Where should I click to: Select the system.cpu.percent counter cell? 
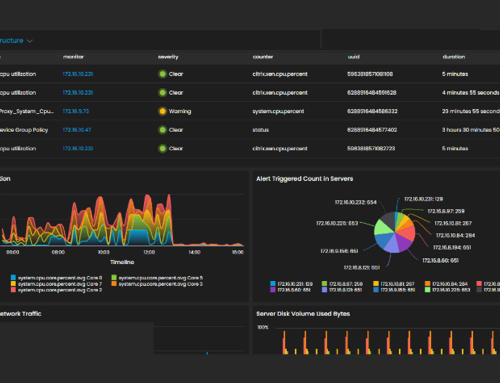(278, 111)
